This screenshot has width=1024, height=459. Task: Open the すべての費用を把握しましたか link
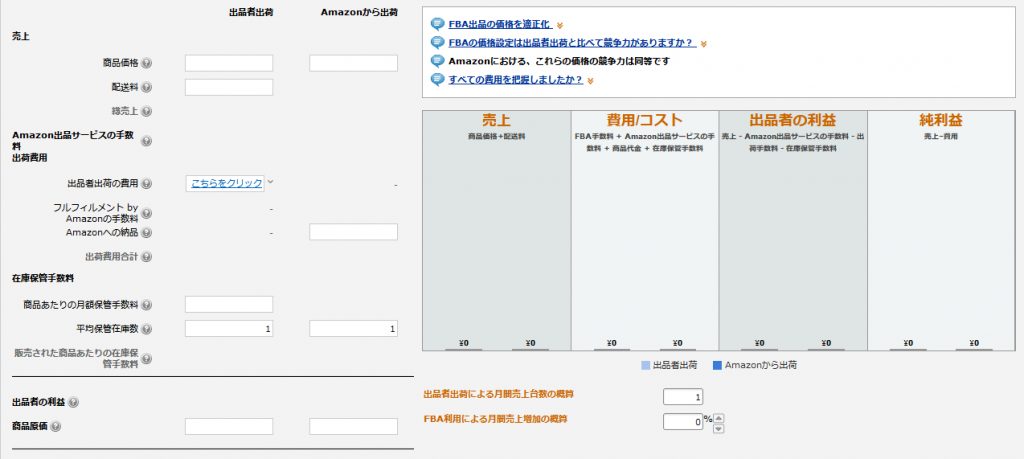point(516,80)
